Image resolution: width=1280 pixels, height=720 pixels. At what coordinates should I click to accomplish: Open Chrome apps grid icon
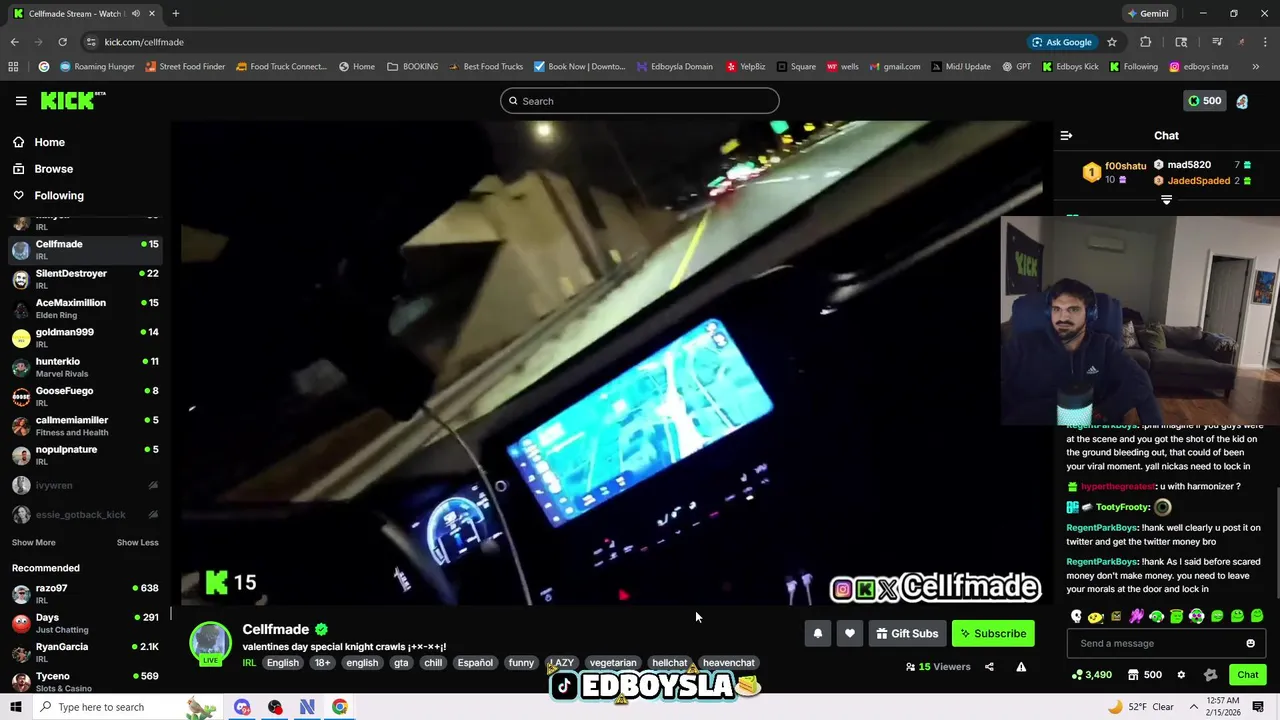click(13, 67)
